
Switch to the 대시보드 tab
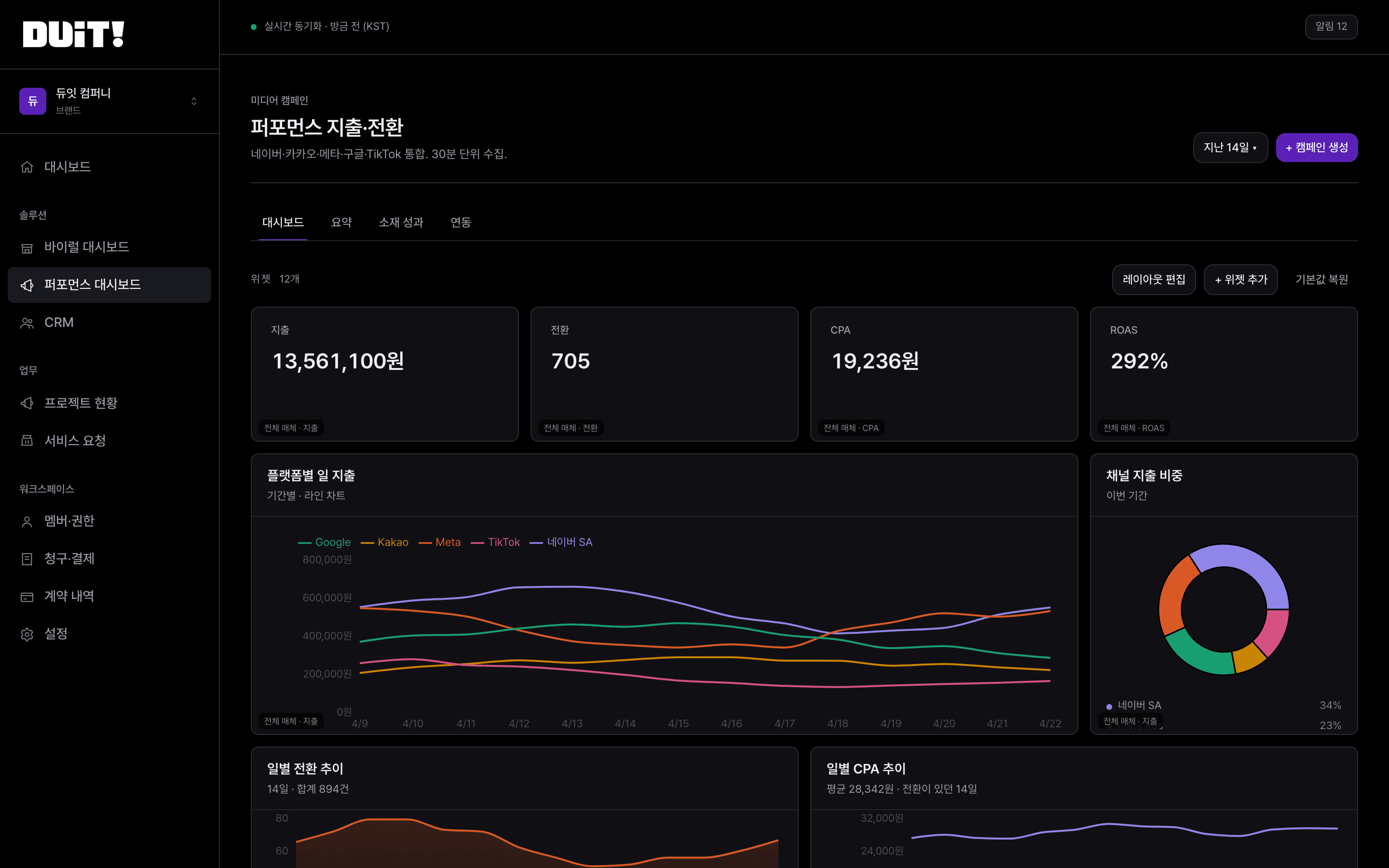(283, 222)
